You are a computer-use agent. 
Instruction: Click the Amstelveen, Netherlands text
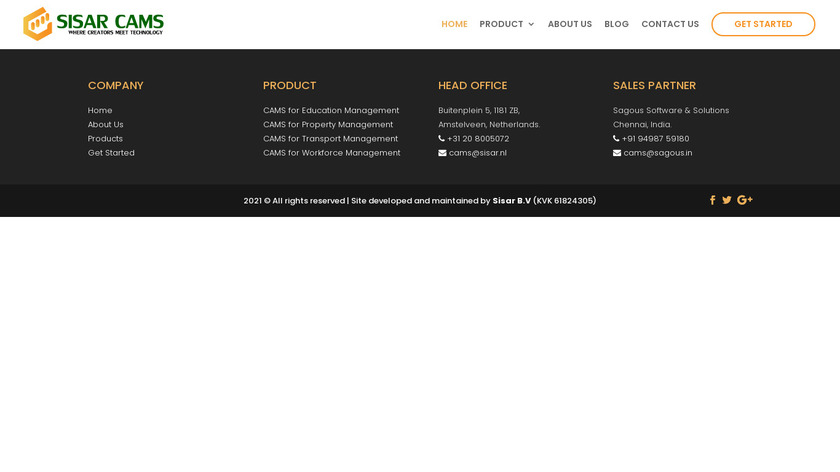point(489,124)
